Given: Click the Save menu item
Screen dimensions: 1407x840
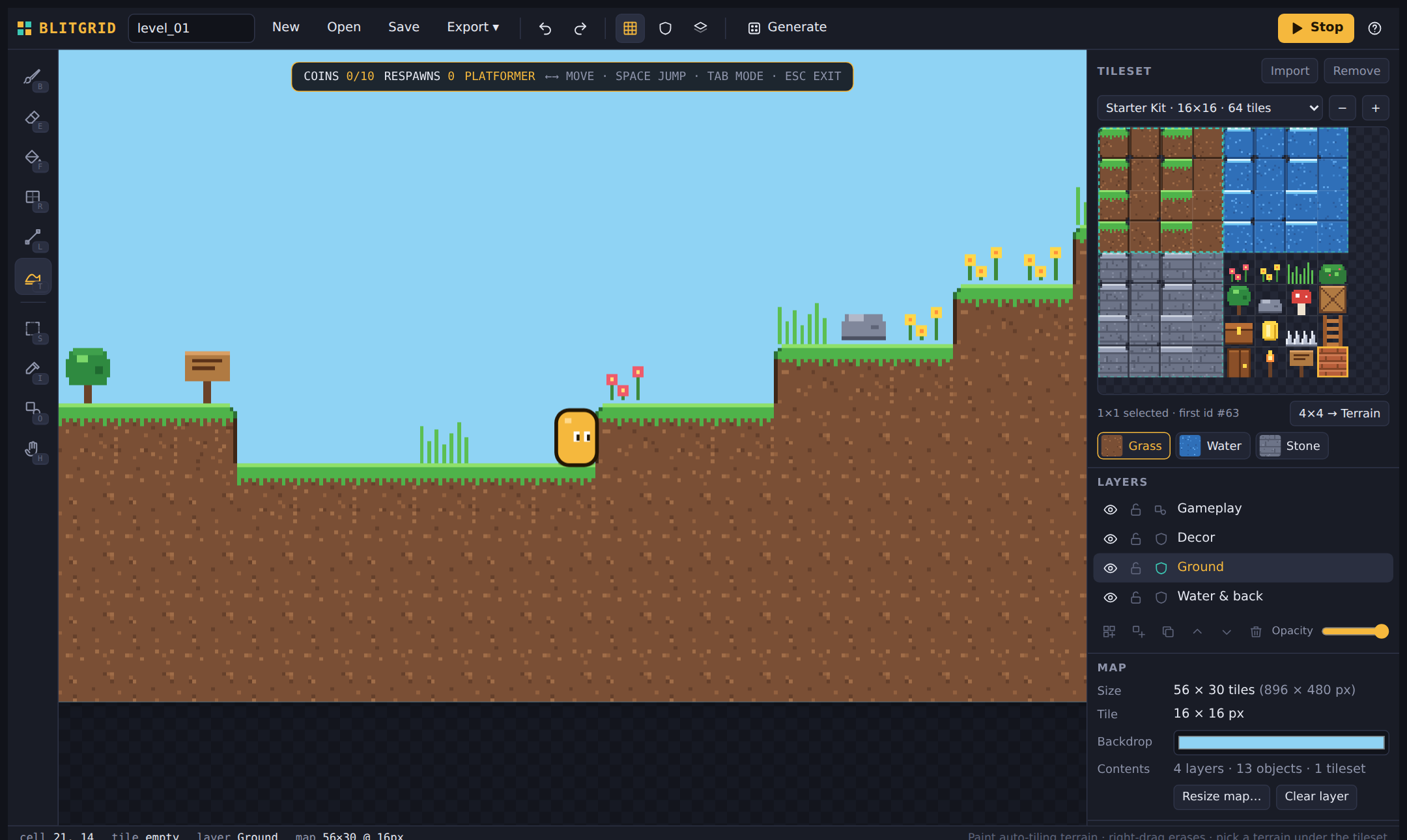Looking at the screenshot, I should point(404,27).
